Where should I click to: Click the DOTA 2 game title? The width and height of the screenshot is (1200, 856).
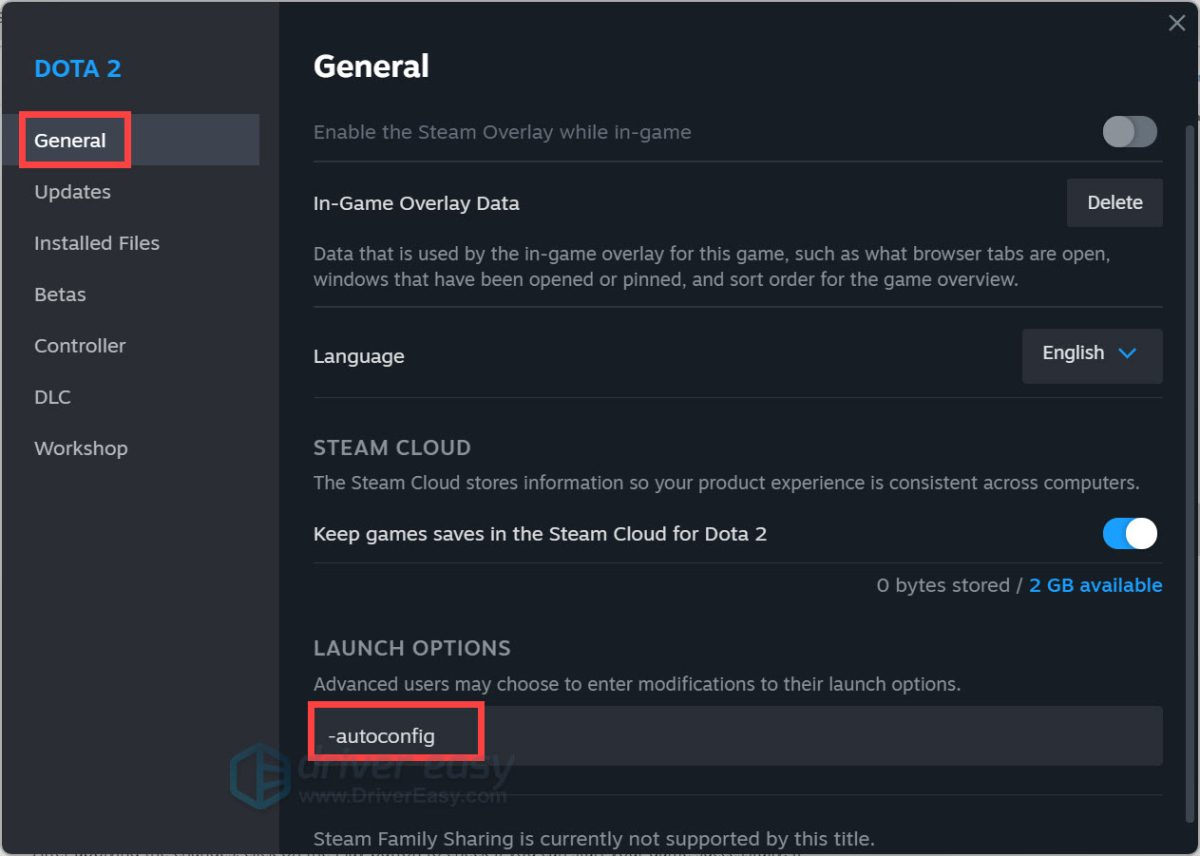point(77,68)
